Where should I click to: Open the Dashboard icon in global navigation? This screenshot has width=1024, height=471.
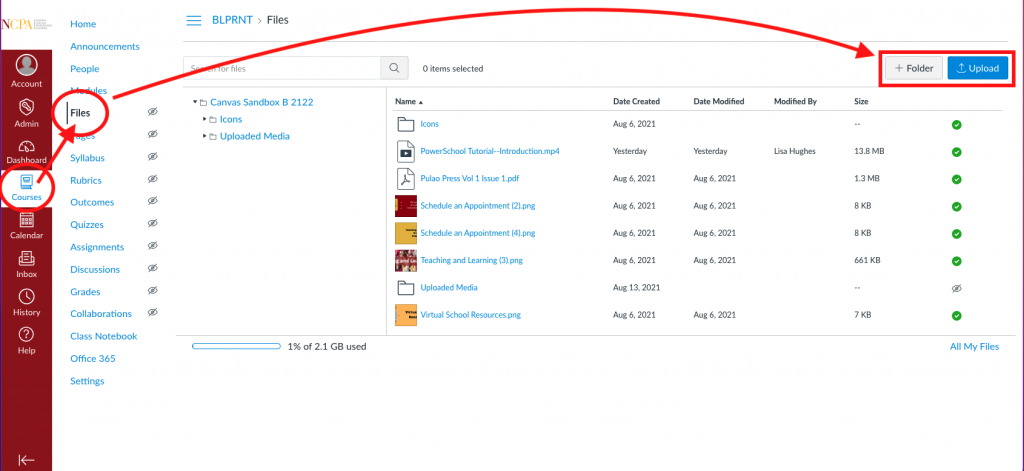(26, 146)
